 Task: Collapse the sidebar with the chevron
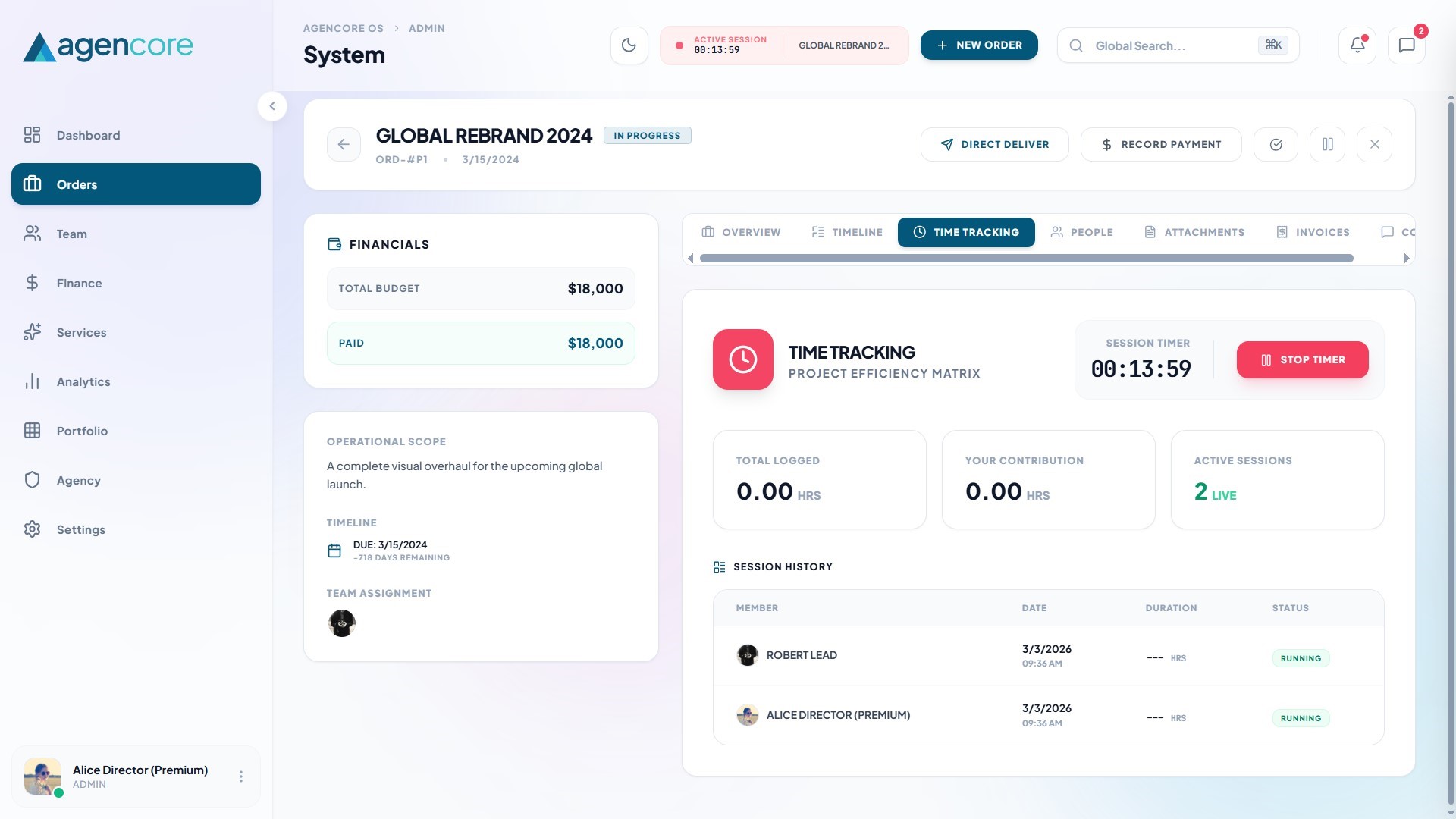[x=272, y=106]
